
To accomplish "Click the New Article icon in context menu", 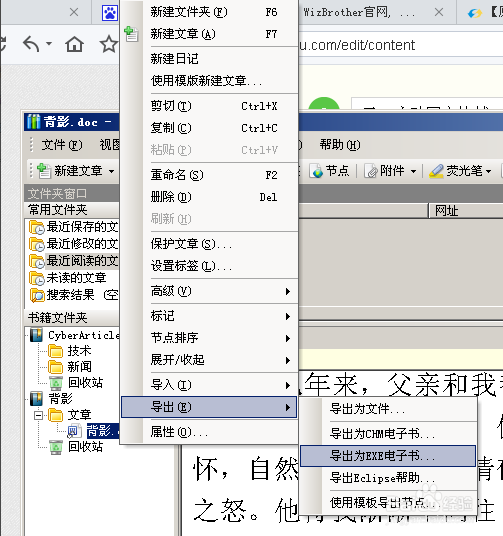I will [x=131, y=34].
